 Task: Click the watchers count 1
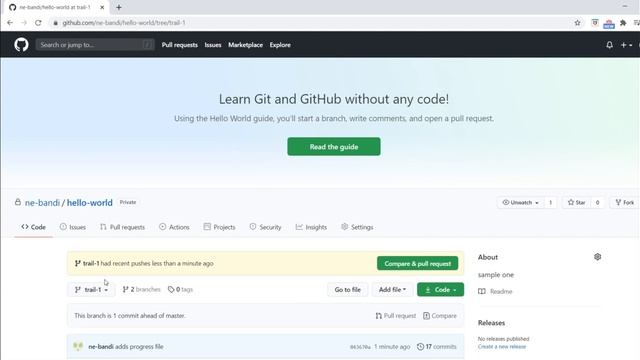tap(550, 202)
